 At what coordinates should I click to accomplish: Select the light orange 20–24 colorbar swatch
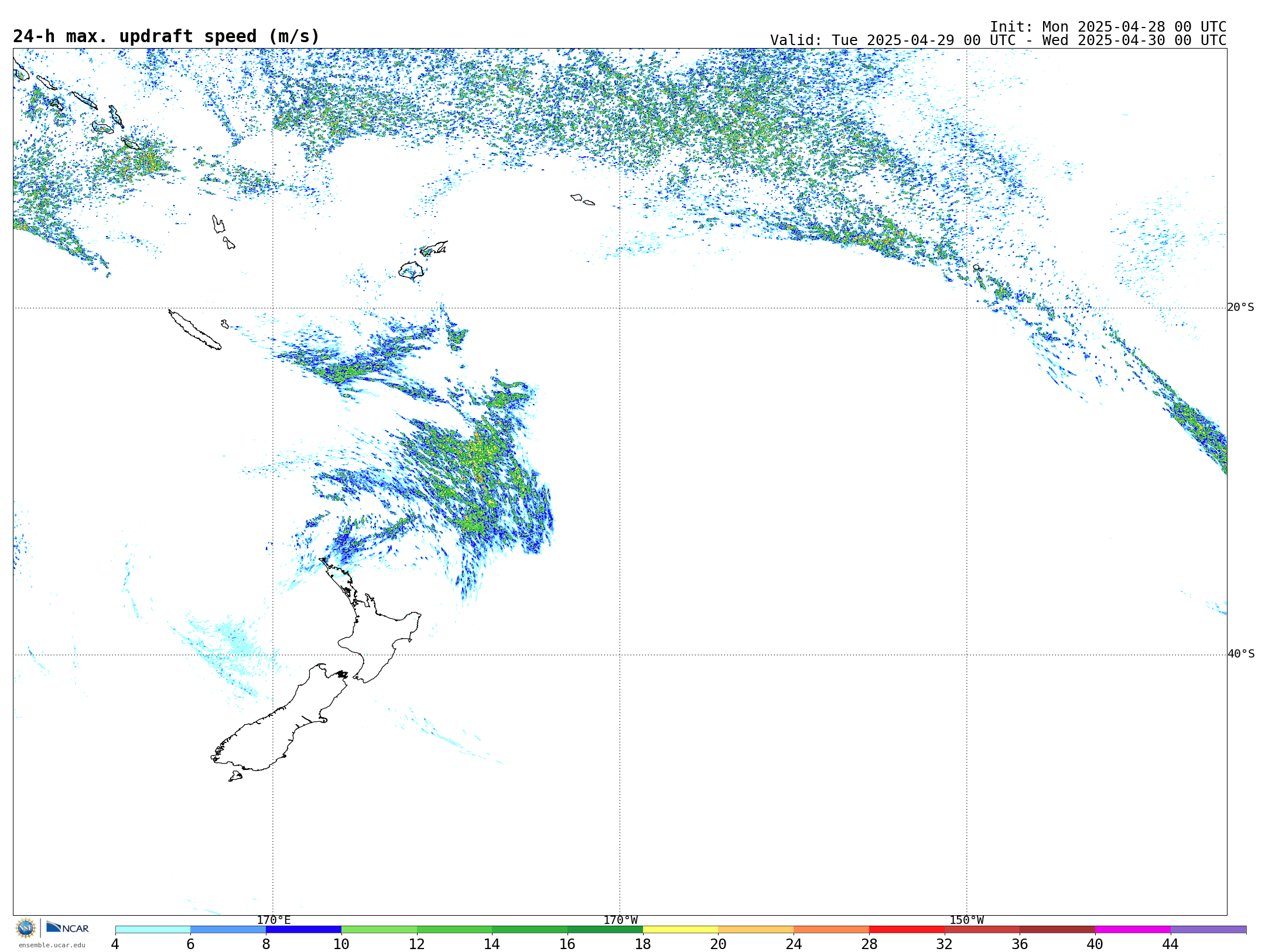pos(756,930)
